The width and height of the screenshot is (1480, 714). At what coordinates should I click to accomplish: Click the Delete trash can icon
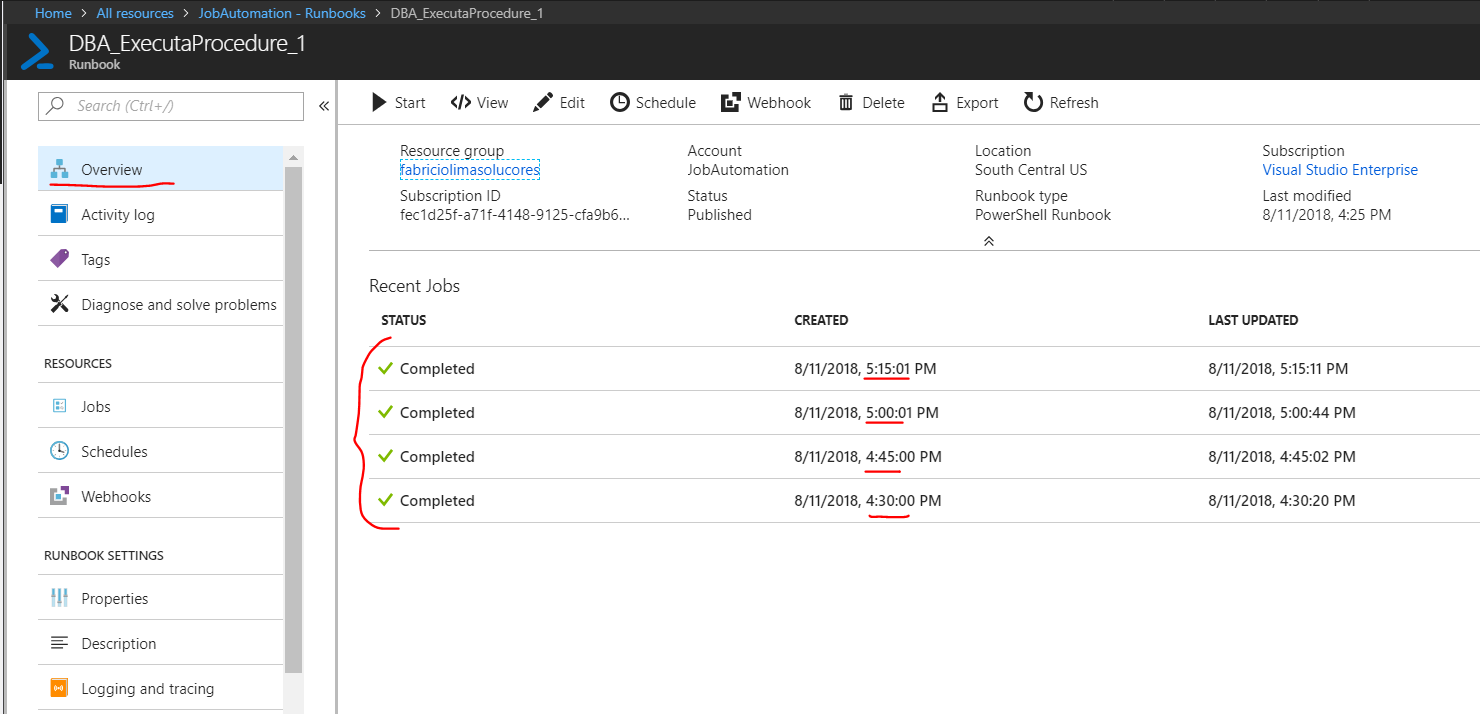(846, 102)
